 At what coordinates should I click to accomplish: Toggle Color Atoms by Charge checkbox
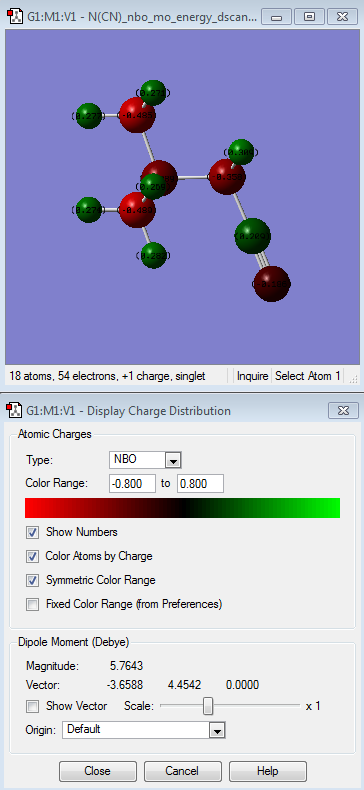pos(33,556)
